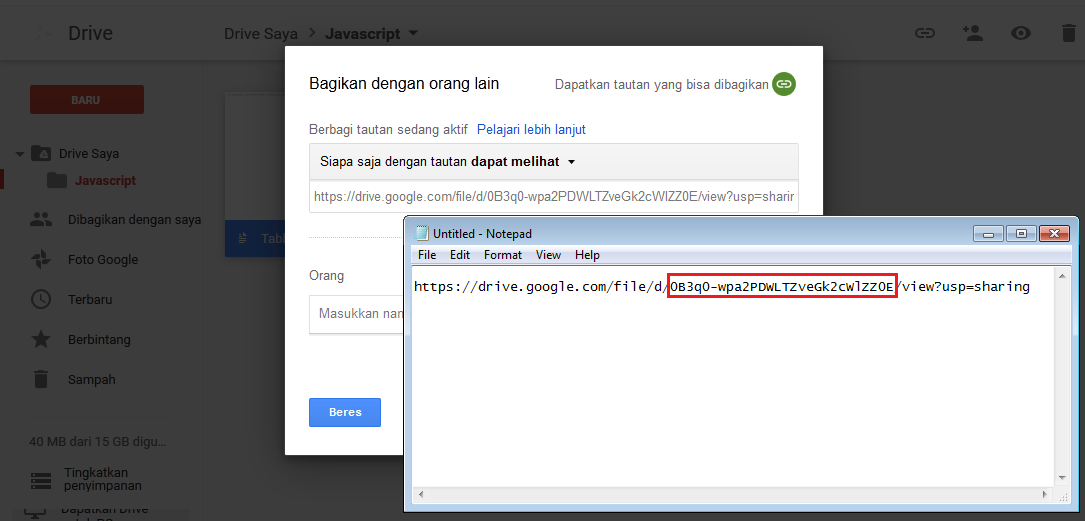Click the Pelajari lebih lanjut link
This screenshot has height=521, width=1085.
(x=531, y=129)
